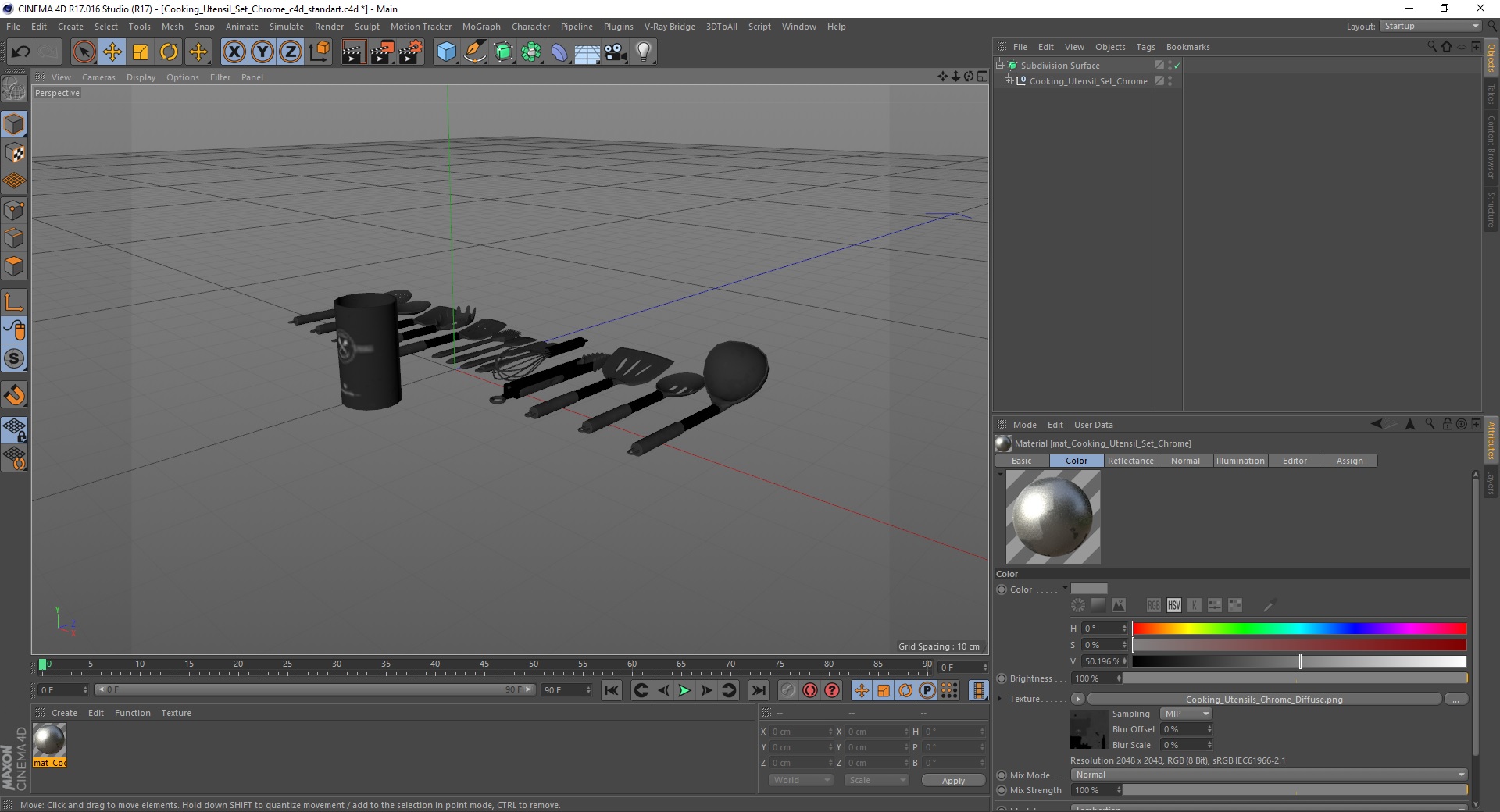The height and width of the screenshot is (812, 1500).
Task: Toggle Subdivision Surface green enable checkmark
Action: [x=1177, y=66]
